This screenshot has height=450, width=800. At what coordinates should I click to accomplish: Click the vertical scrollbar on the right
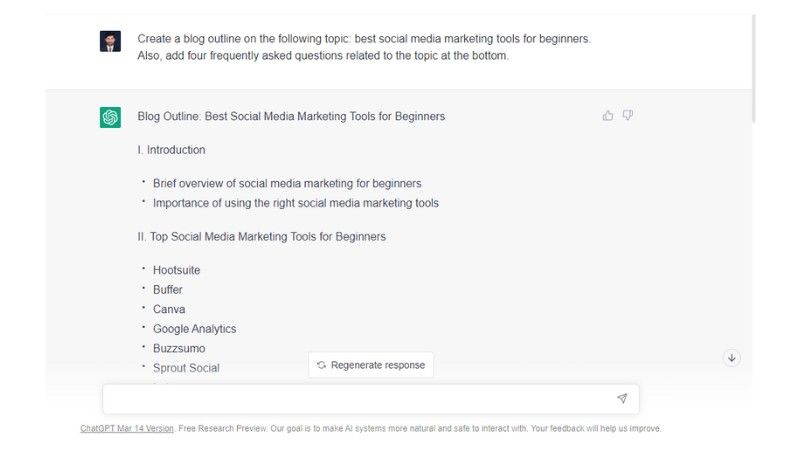tap(754, 65)
